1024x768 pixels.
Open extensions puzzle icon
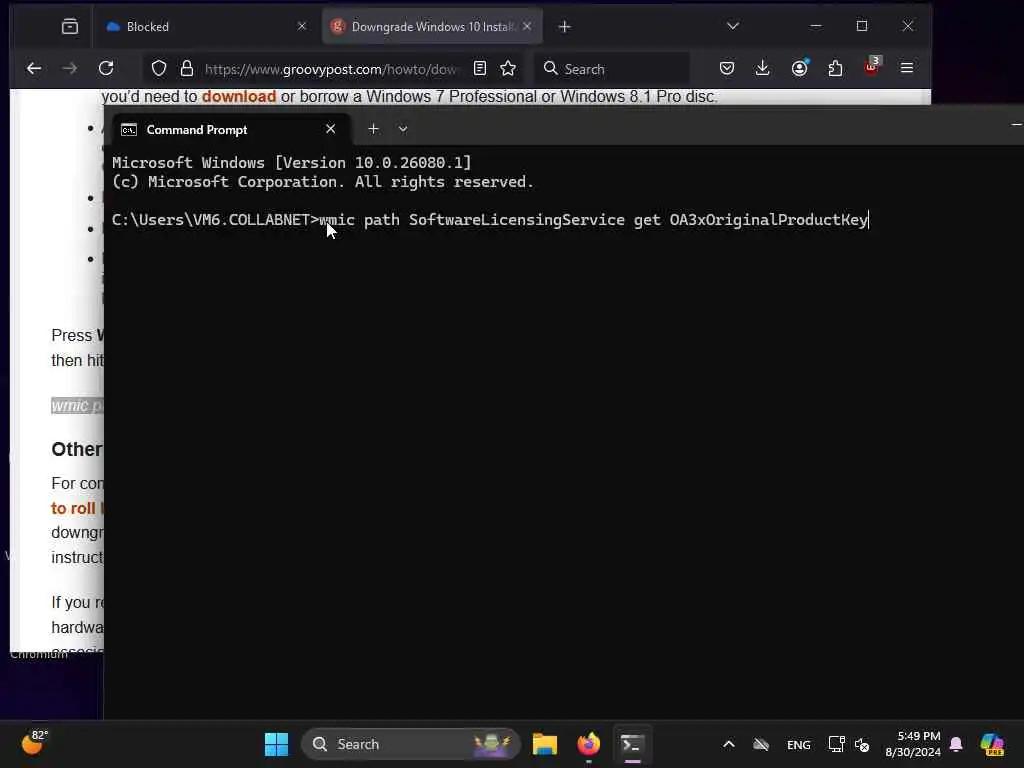(835, 69)
